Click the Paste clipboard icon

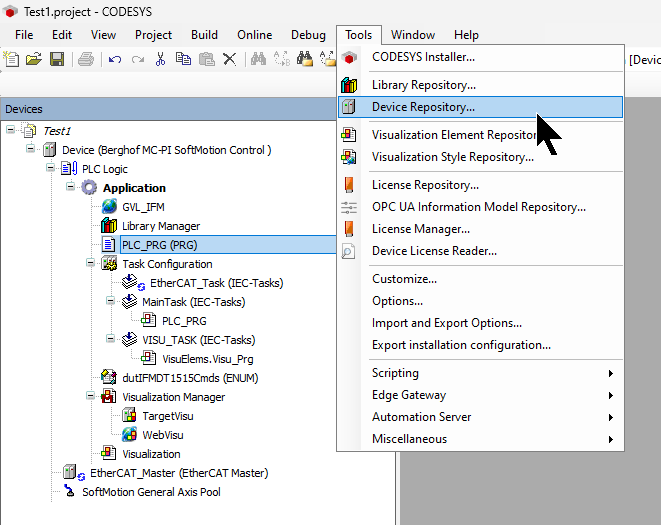pos(207,59)
